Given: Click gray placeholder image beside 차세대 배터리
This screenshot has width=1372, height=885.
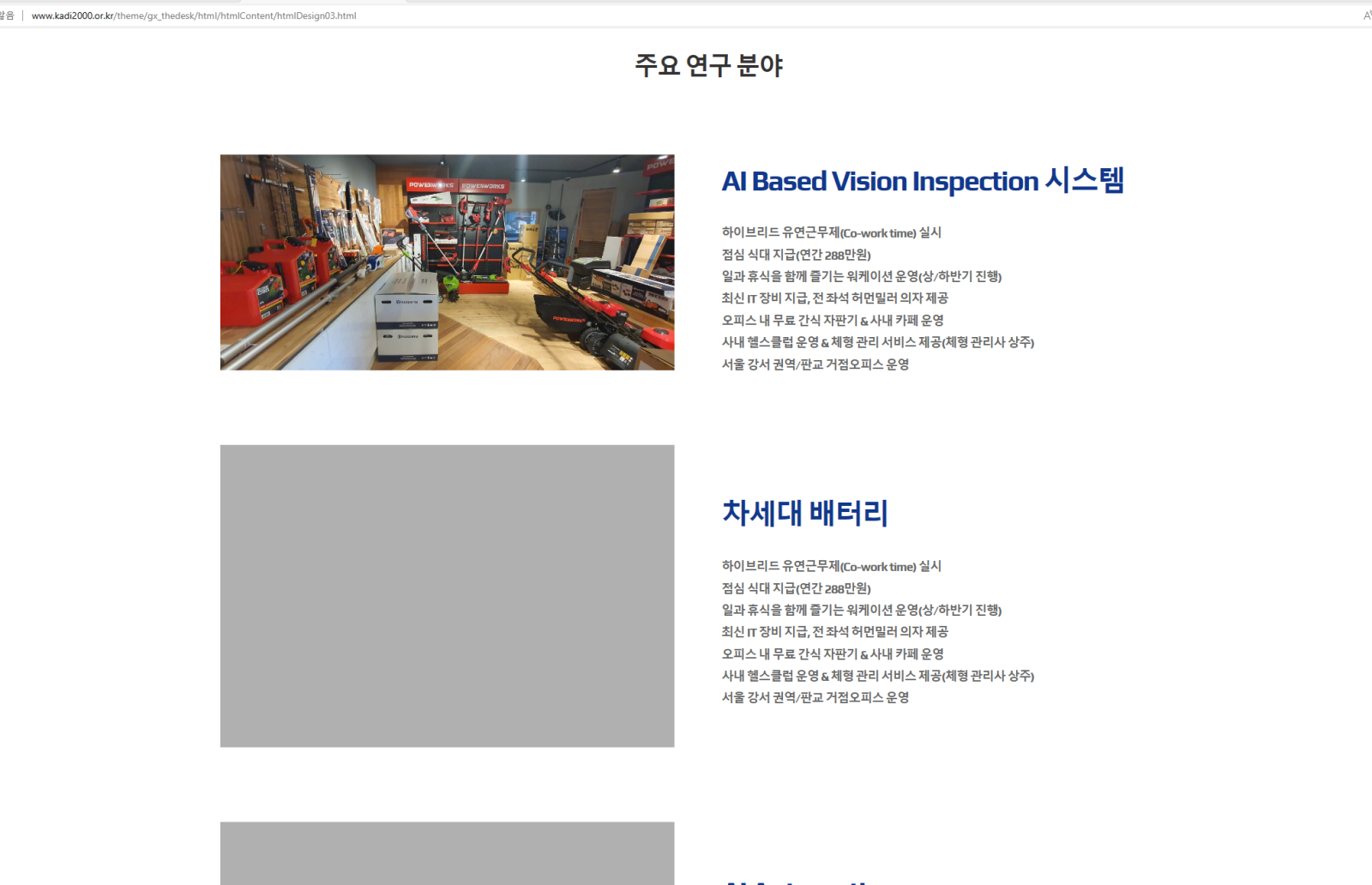Looking at the screenshot, I should [x=447, y=596].
